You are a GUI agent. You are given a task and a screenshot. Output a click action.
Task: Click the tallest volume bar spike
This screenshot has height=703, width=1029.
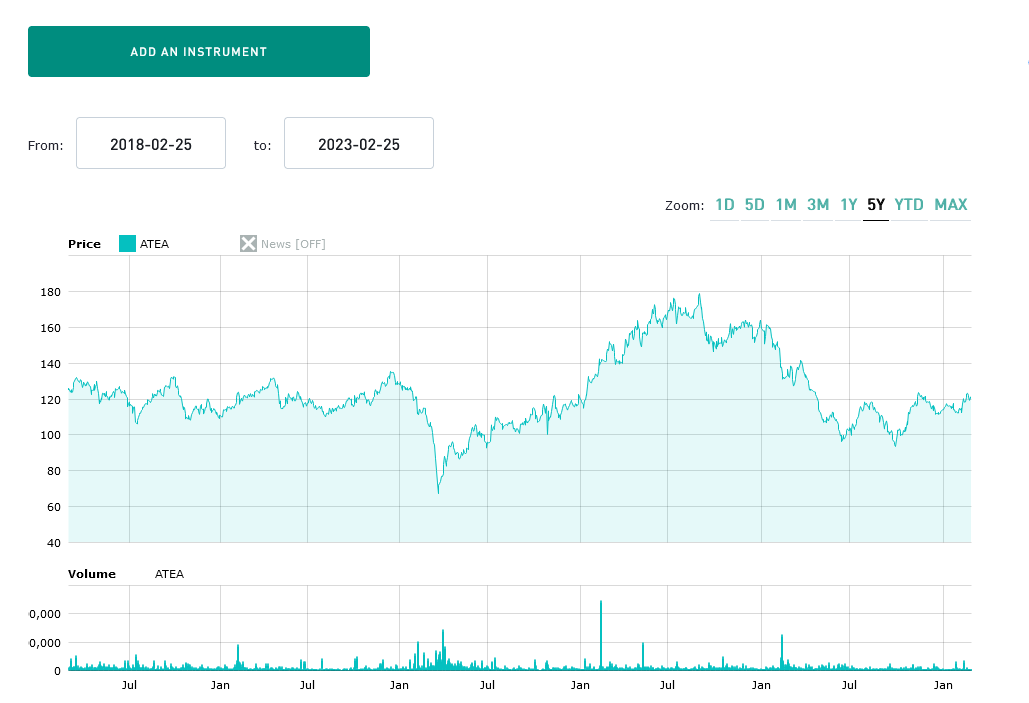click(x=601, y=632)
